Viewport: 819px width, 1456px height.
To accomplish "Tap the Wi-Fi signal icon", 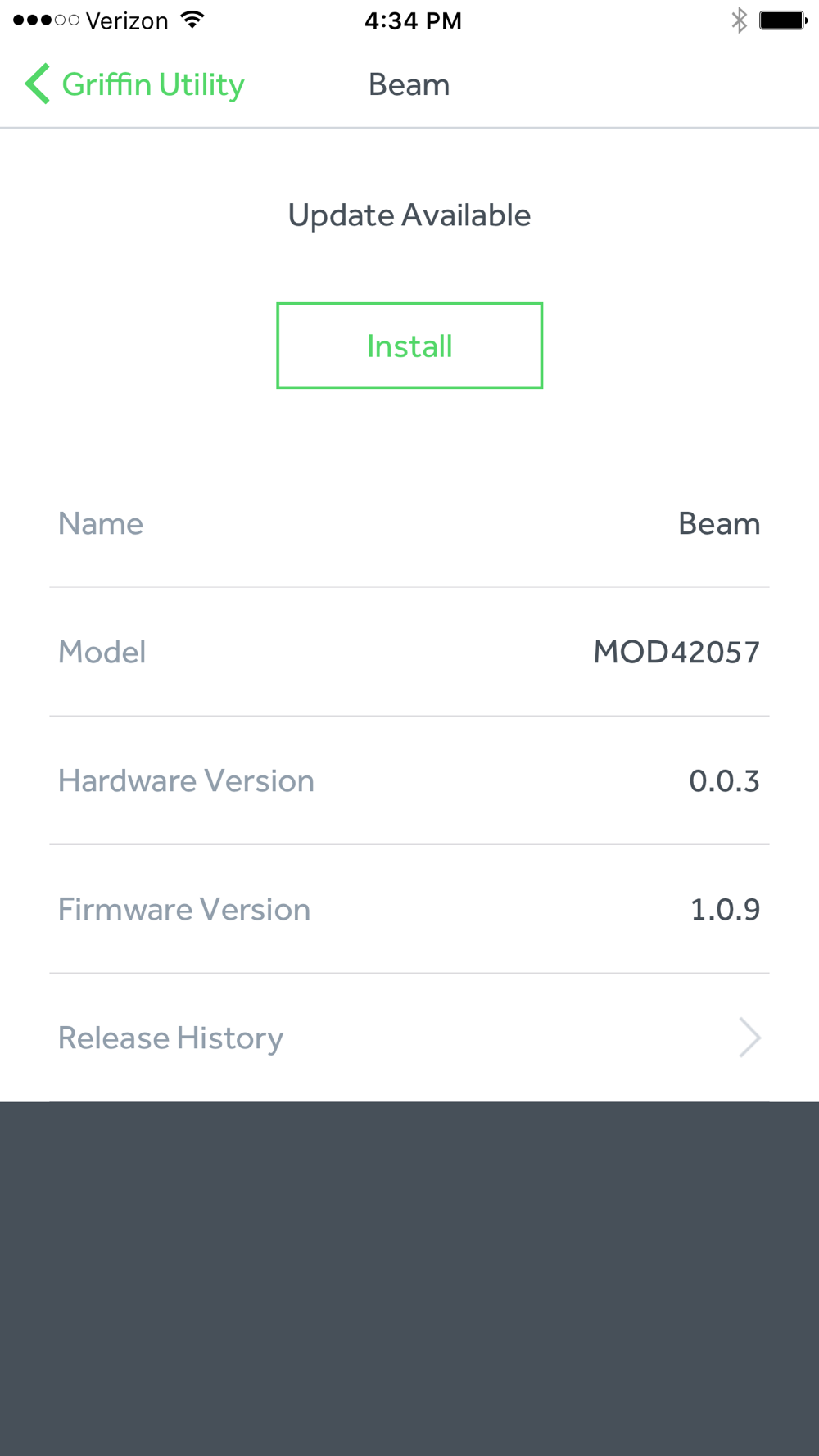I will click(192, 20).
